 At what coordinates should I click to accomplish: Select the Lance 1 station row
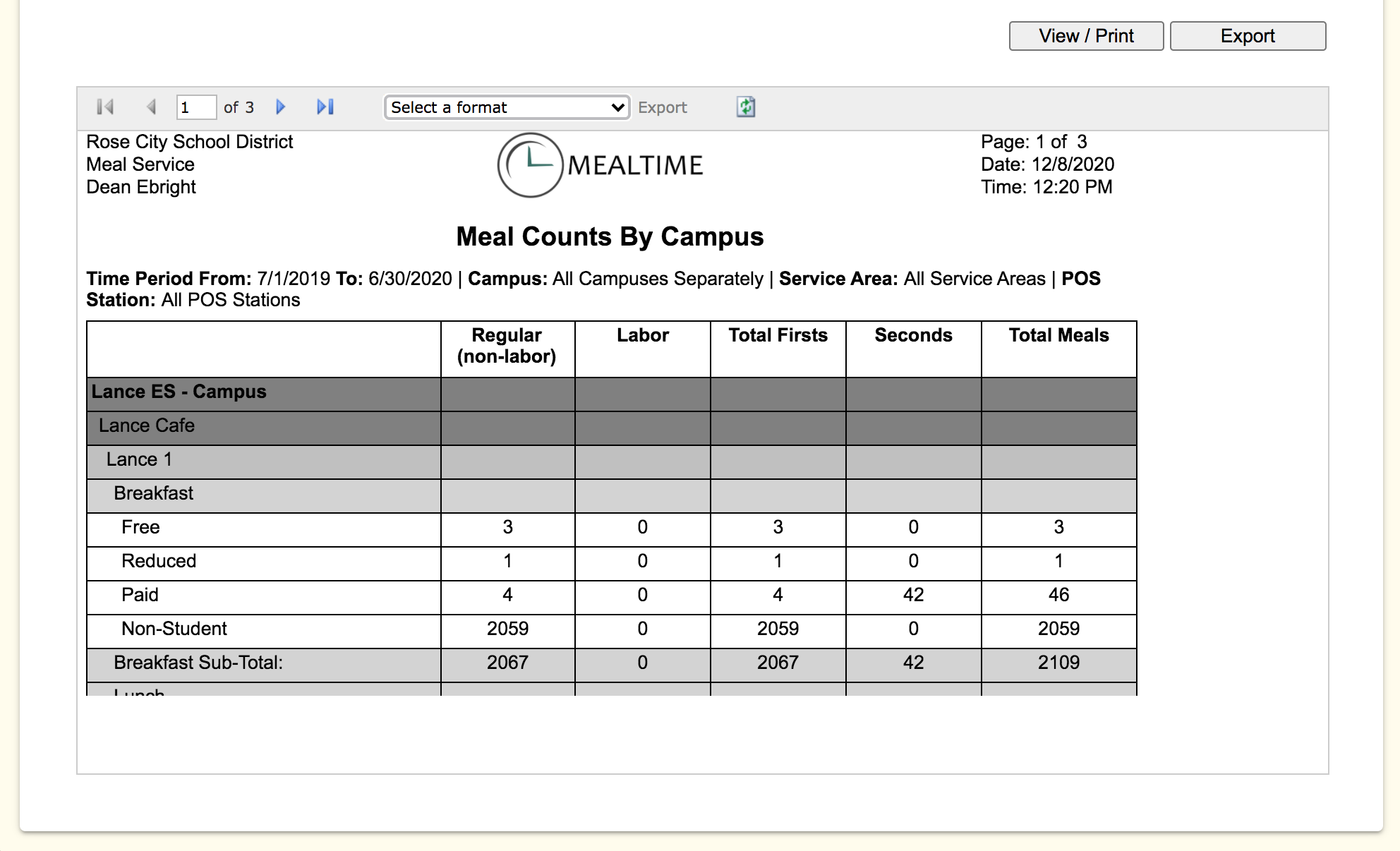click(139, 459)
